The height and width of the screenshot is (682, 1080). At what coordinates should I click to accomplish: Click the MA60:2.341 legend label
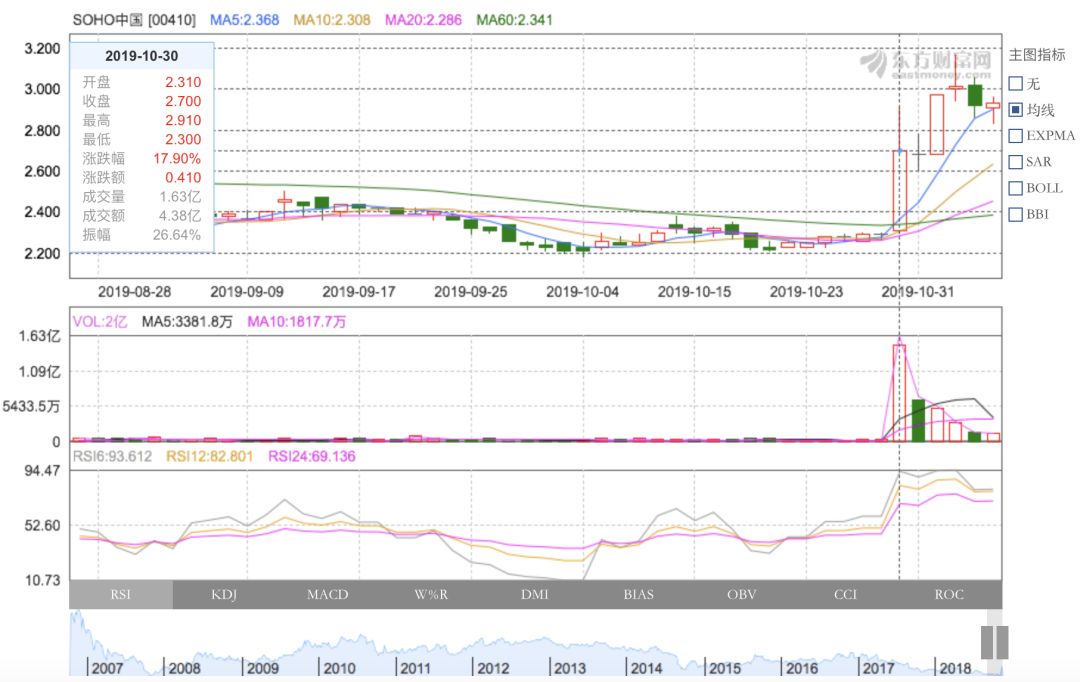515,20
